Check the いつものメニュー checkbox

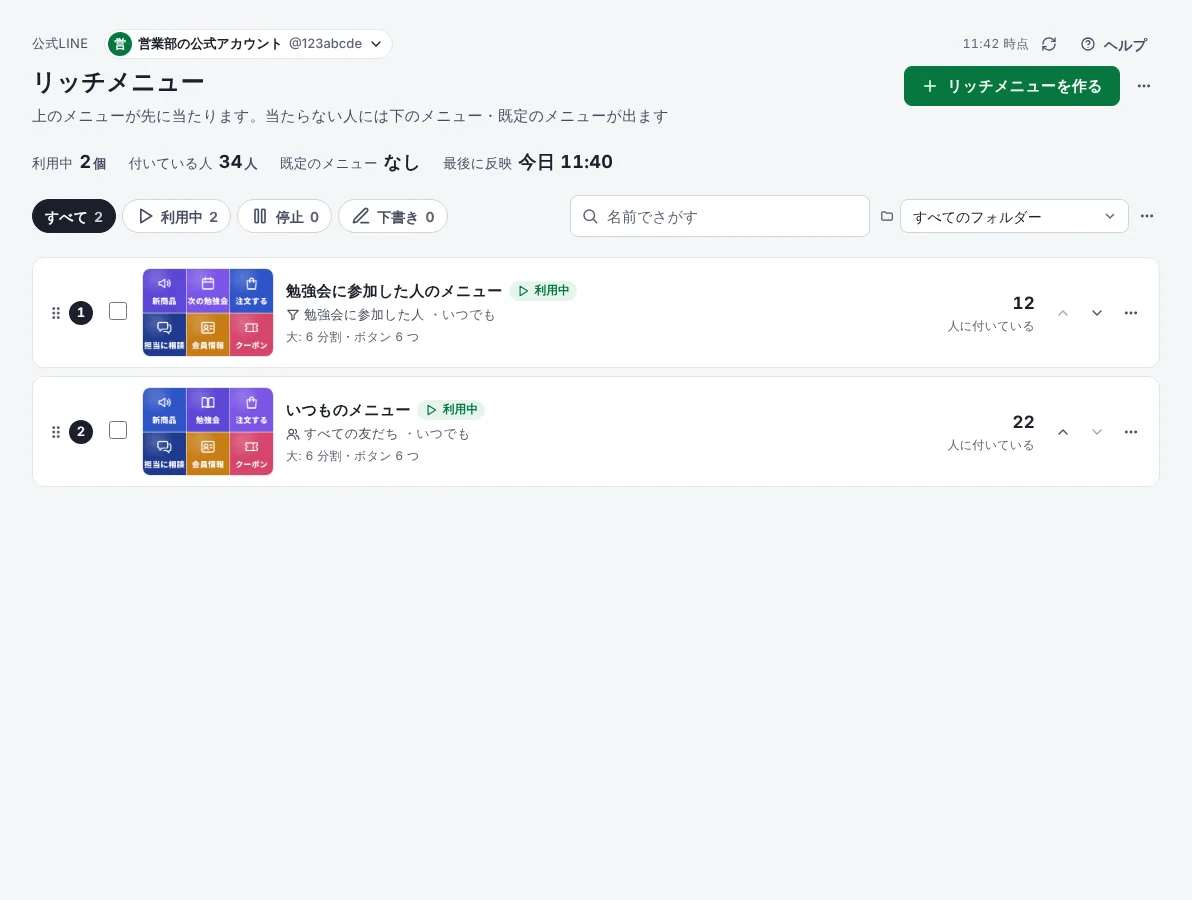(118, 430)
